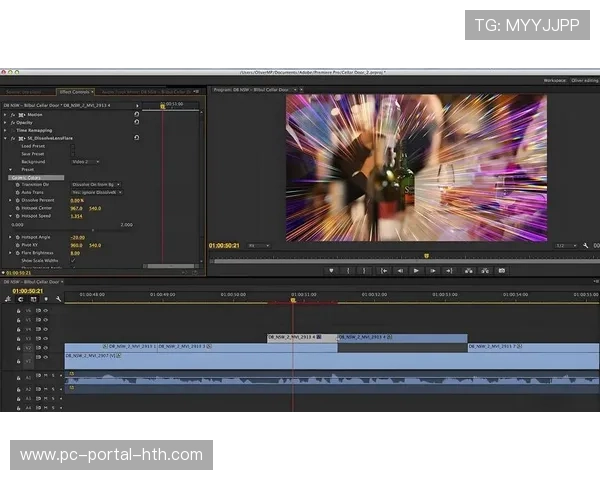Click the Go to In point button
600x480 pixels.
pos(383,270)
